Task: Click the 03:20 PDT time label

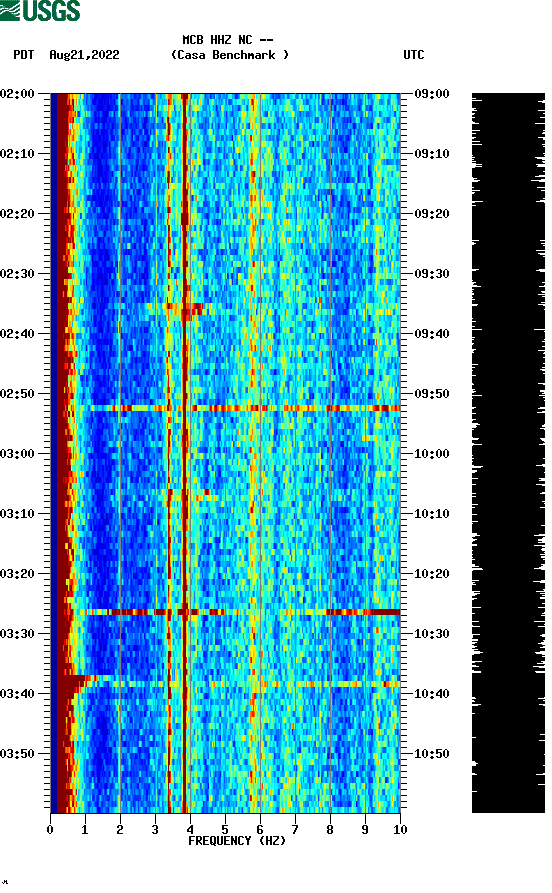Action: click(18, 574)
